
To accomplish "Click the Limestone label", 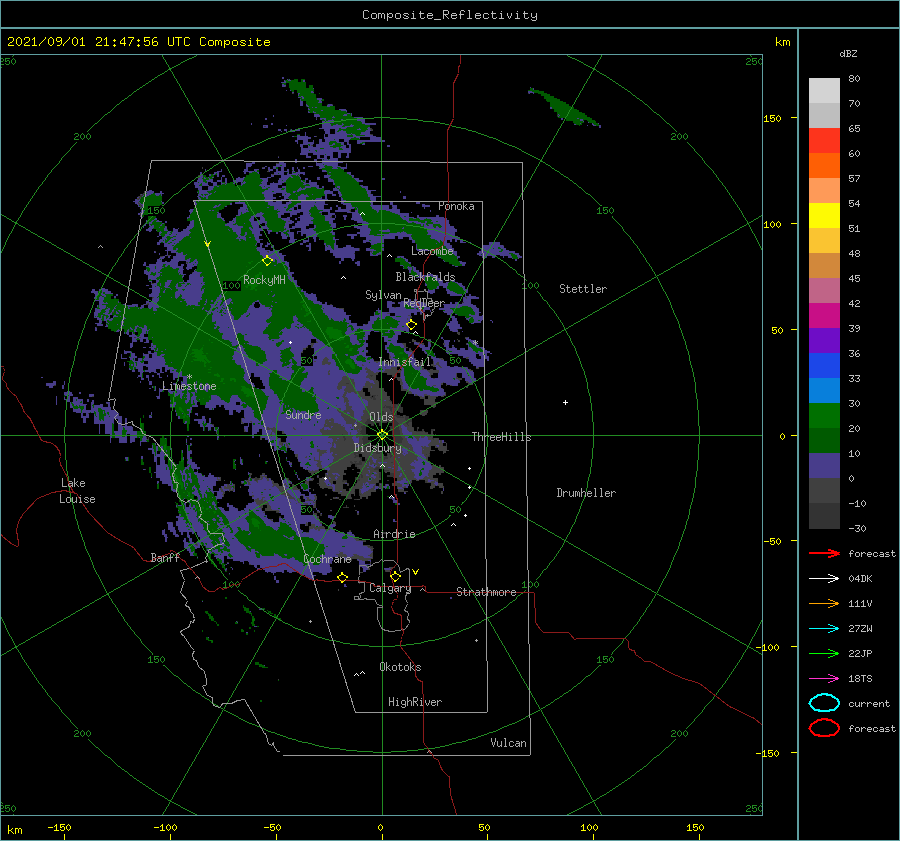I will (x=189, y=386).
